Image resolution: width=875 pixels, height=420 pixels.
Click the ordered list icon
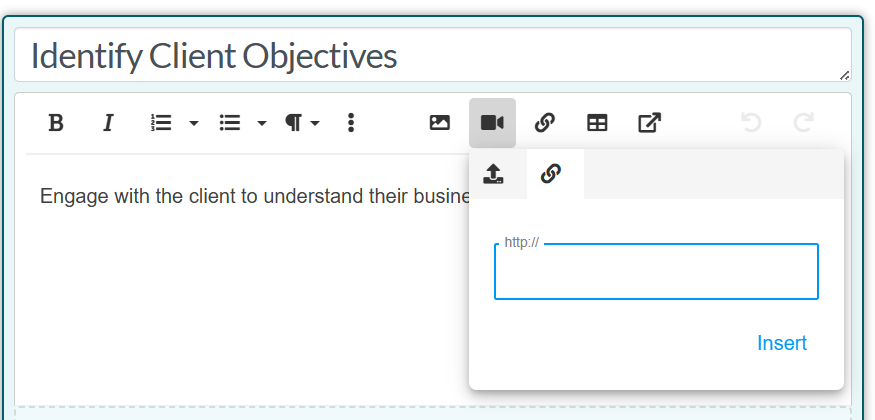(161, 123)
